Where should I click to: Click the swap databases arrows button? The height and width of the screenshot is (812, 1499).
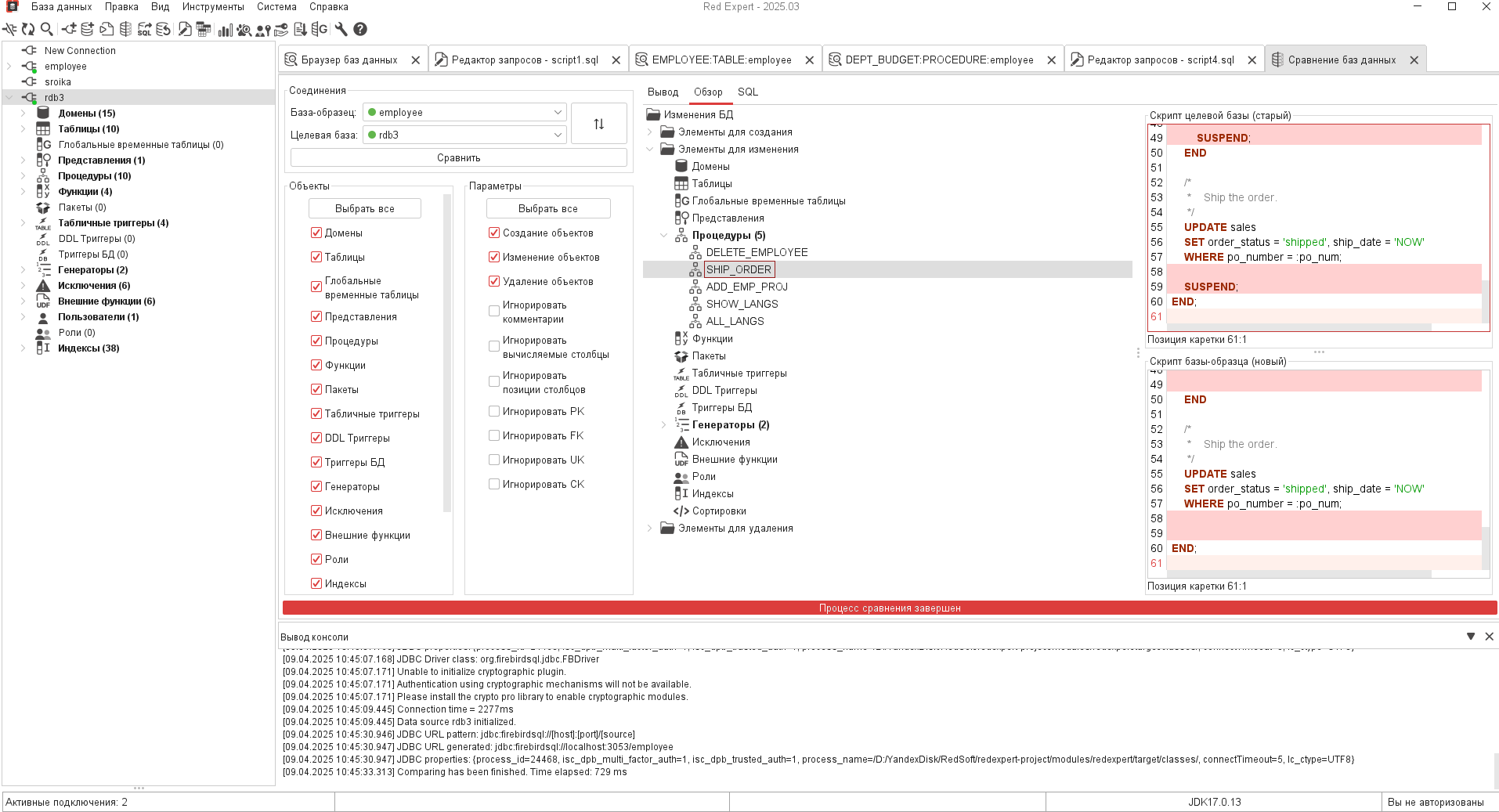coord(598,124)
